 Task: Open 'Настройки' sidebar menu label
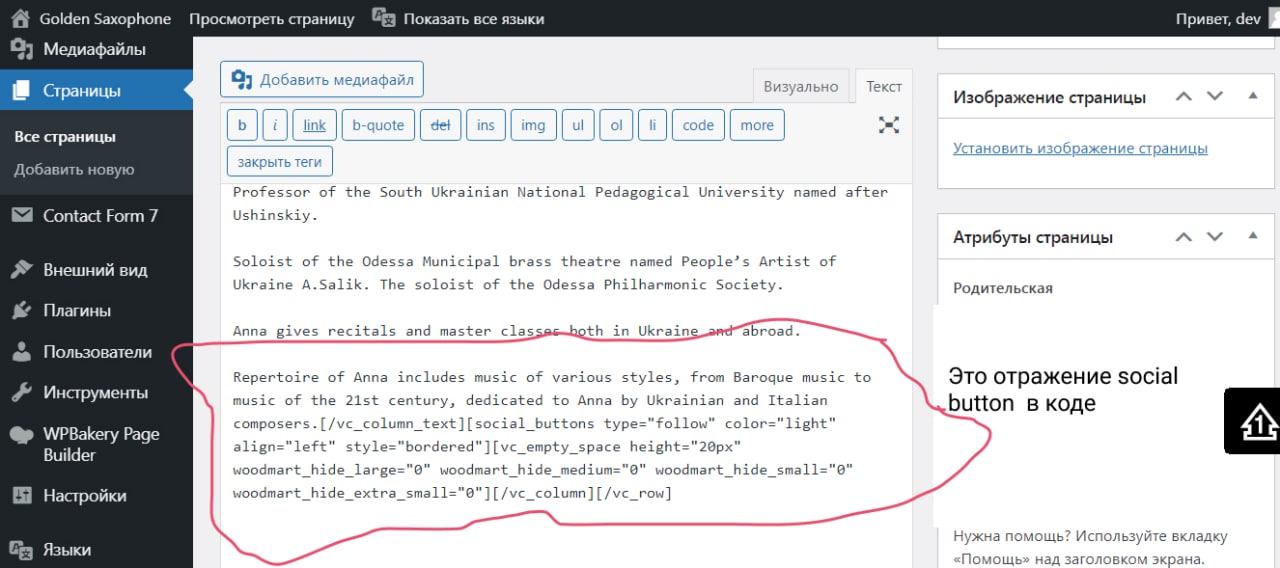(x=85, y=495)
